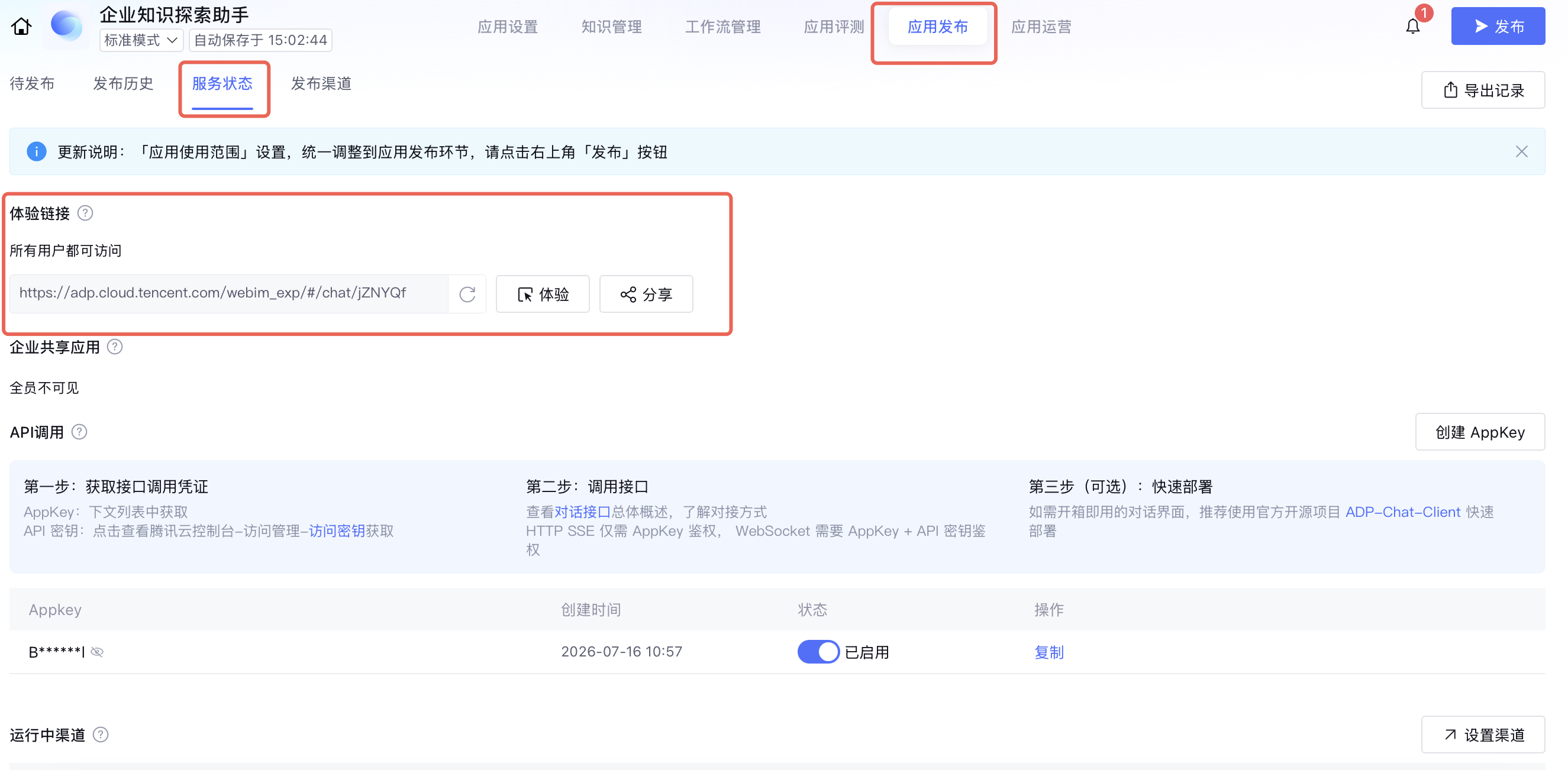The image size is (1568, 770).
Task: Click creation time 2026-07-16 10:57
Action: pos(621,652)
